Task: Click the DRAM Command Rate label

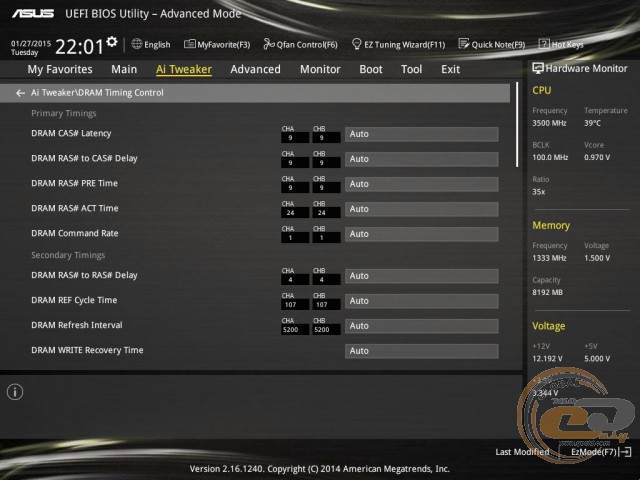Action: pyautogui.click(x=75, y=233)
